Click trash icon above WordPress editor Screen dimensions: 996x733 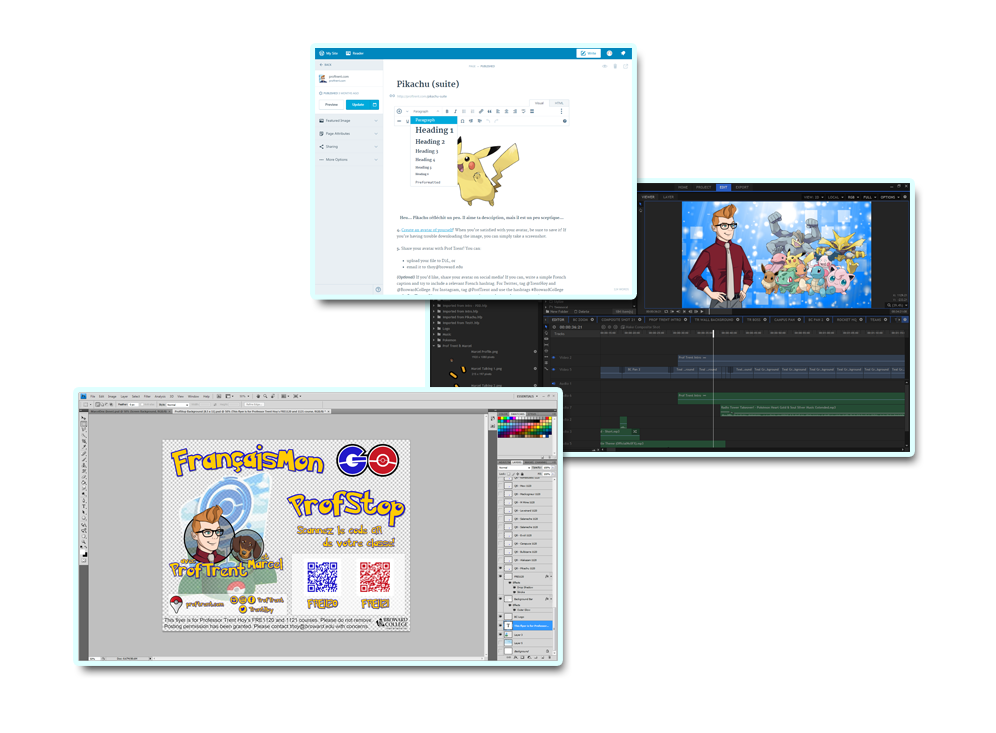615,66
